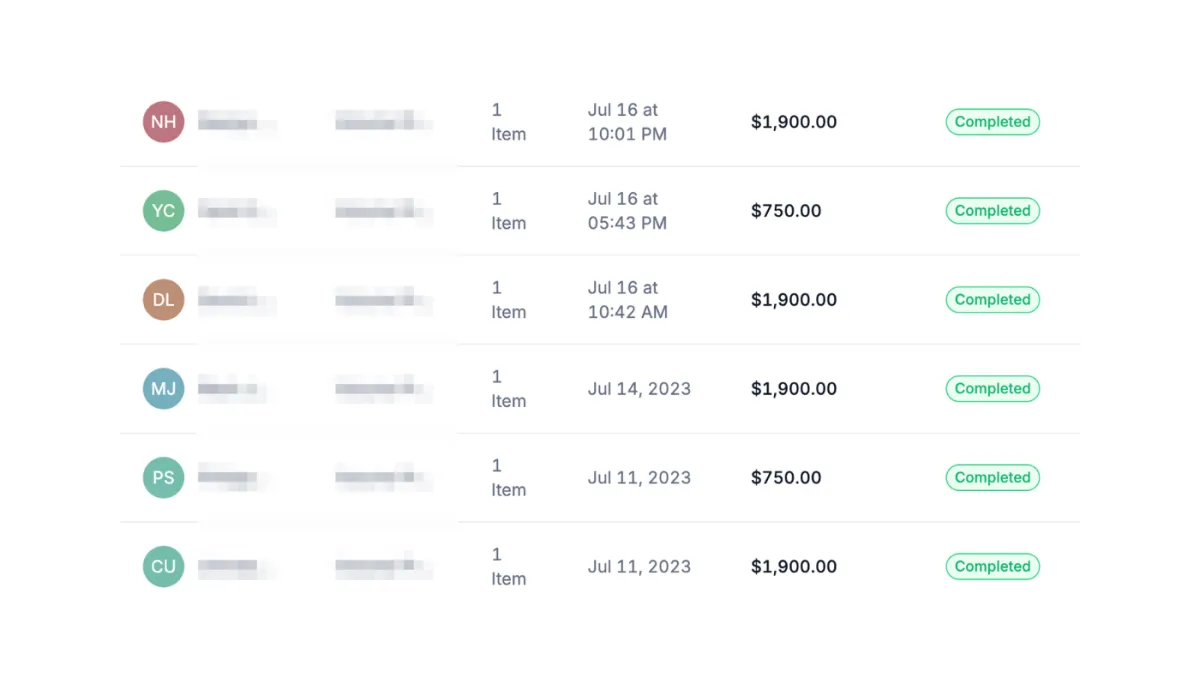Click the 1 Item count in DL row

click(x=508, y=300)
